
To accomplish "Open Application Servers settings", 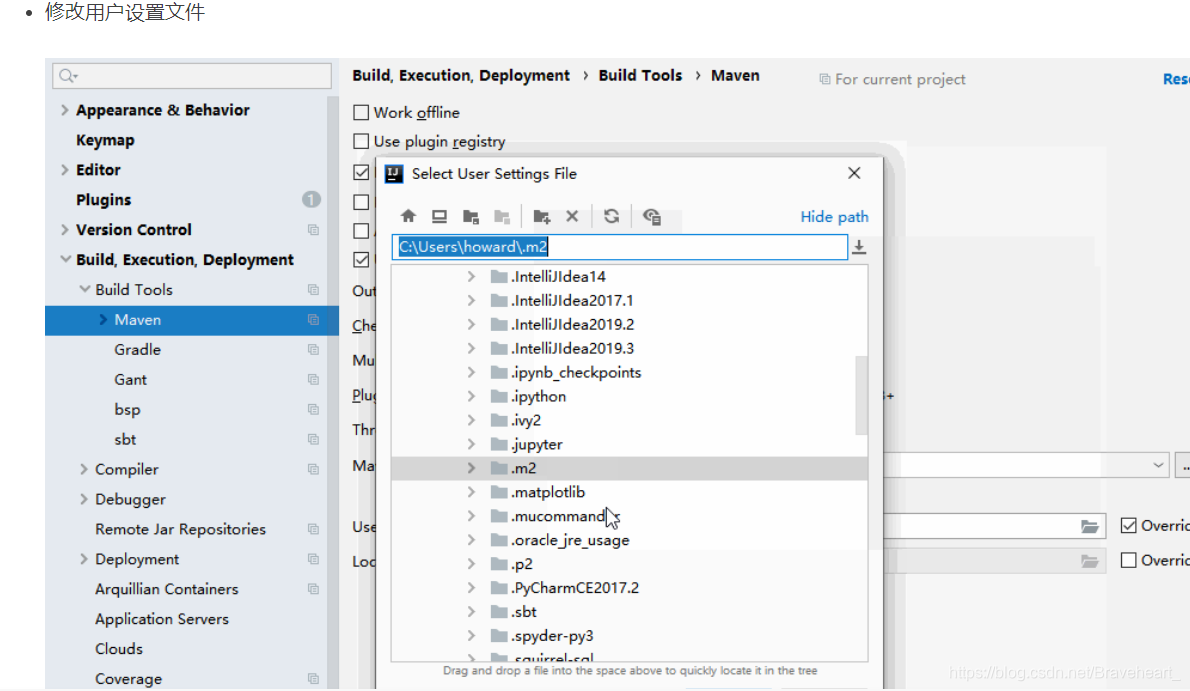I will pos(162,620).
